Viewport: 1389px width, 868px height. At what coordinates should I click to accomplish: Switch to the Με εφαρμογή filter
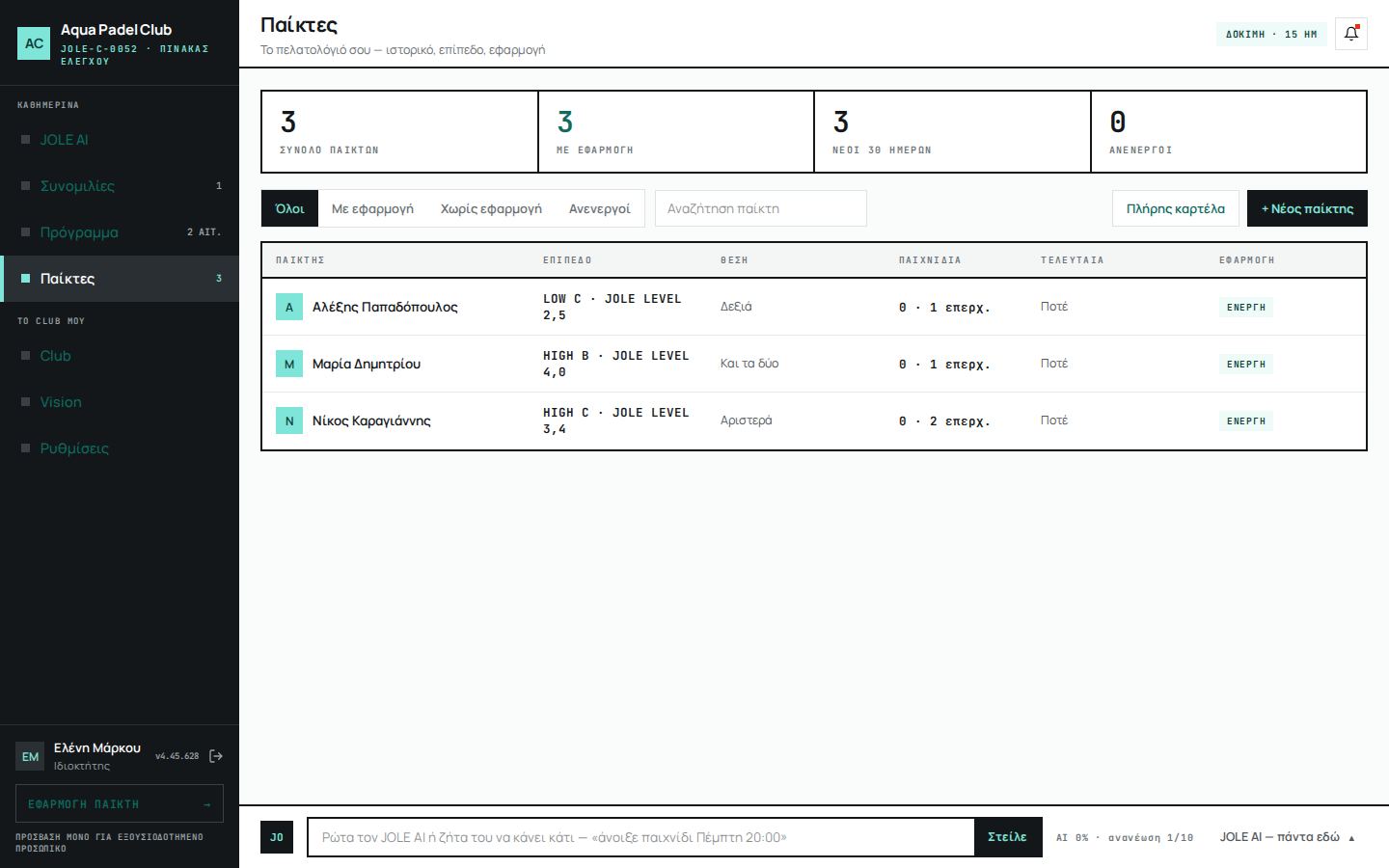[x=372, y=208]
